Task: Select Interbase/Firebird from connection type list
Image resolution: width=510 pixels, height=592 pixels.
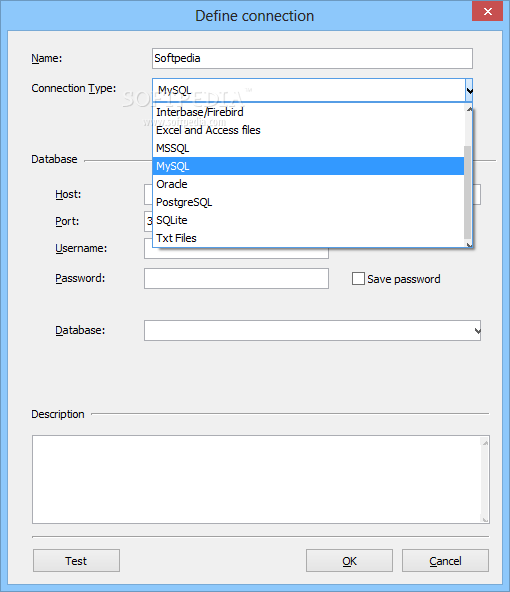Action: 308,112
